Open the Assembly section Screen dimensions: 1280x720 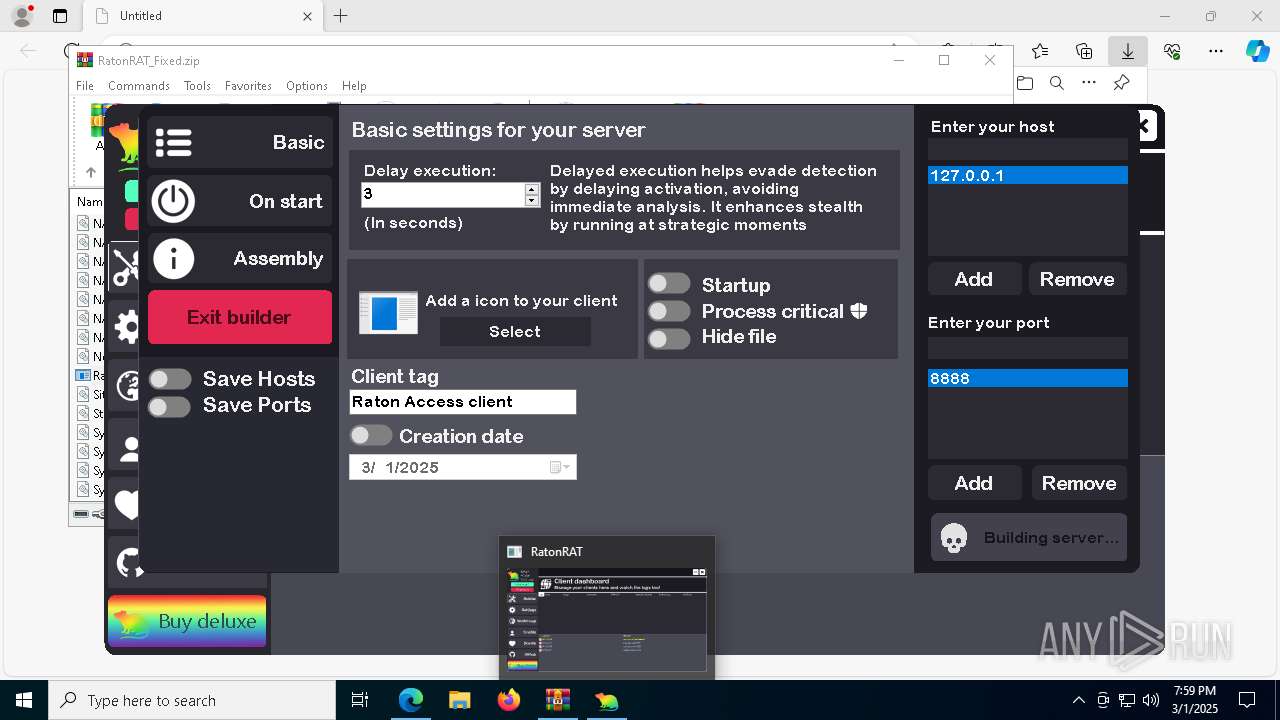240,258
